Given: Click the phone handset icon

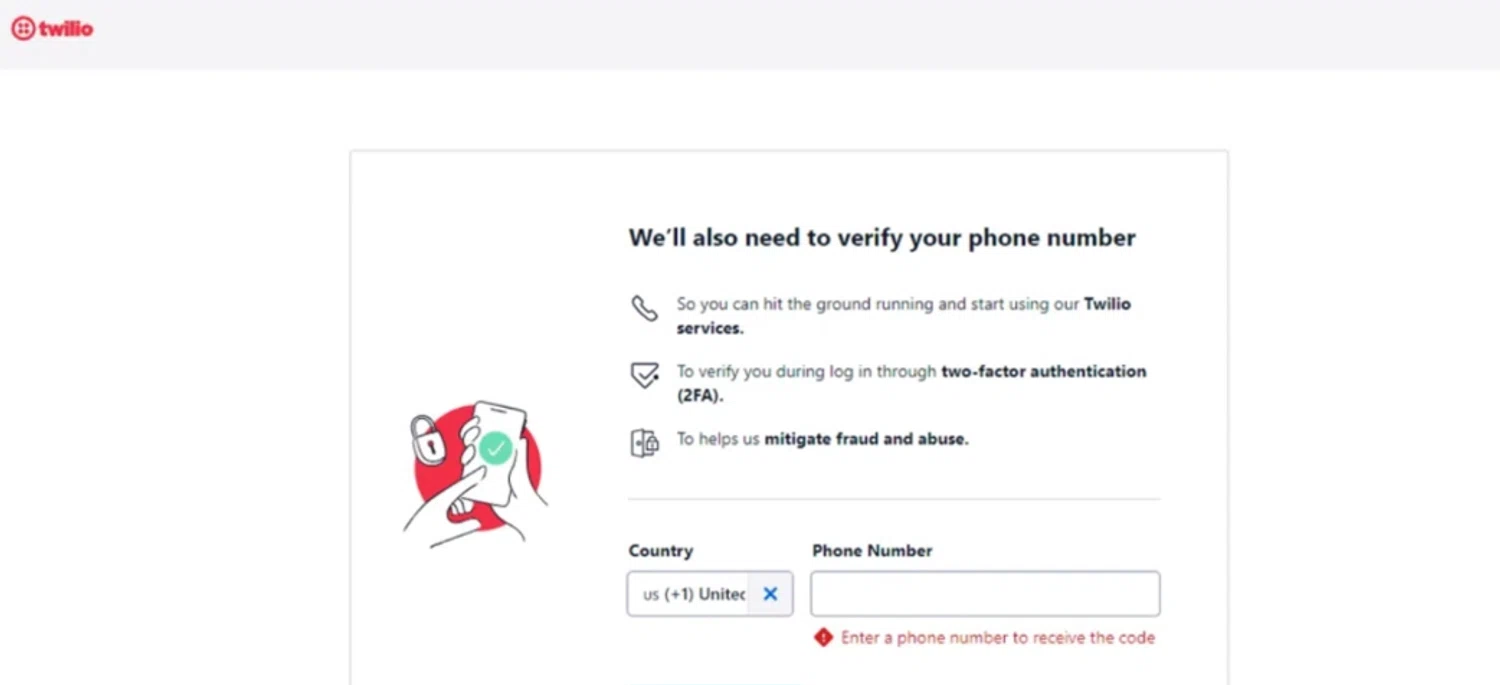Looking at the screenshot, I should coord(644,308).
